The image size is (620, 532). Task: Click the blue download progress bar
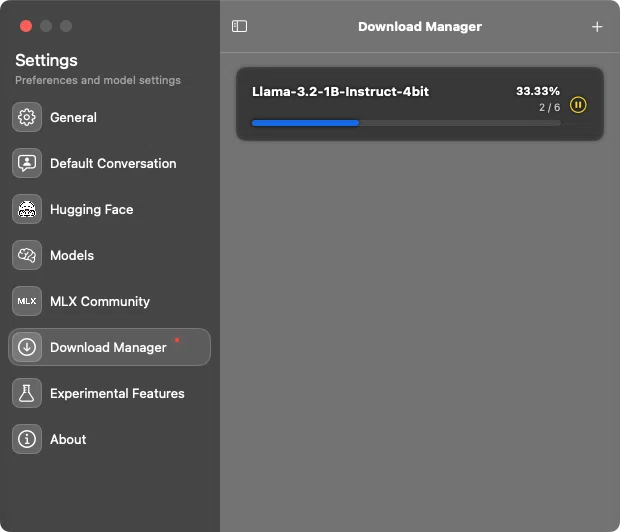[406, 123]
